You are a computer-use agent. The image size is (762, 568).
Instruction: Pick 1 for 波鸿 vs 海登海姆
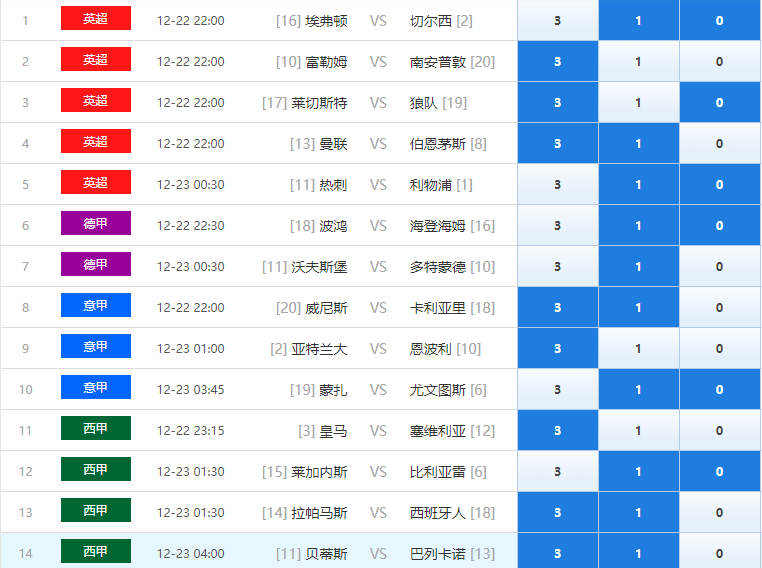639,225
